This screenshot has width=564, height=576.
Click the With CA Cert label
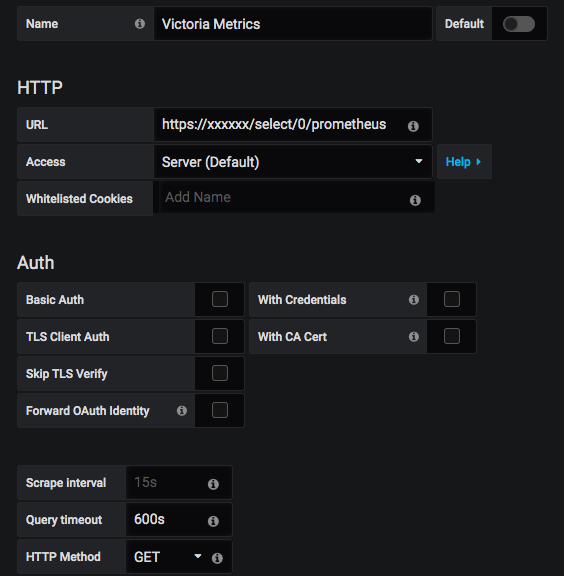(x=292, y=337)
